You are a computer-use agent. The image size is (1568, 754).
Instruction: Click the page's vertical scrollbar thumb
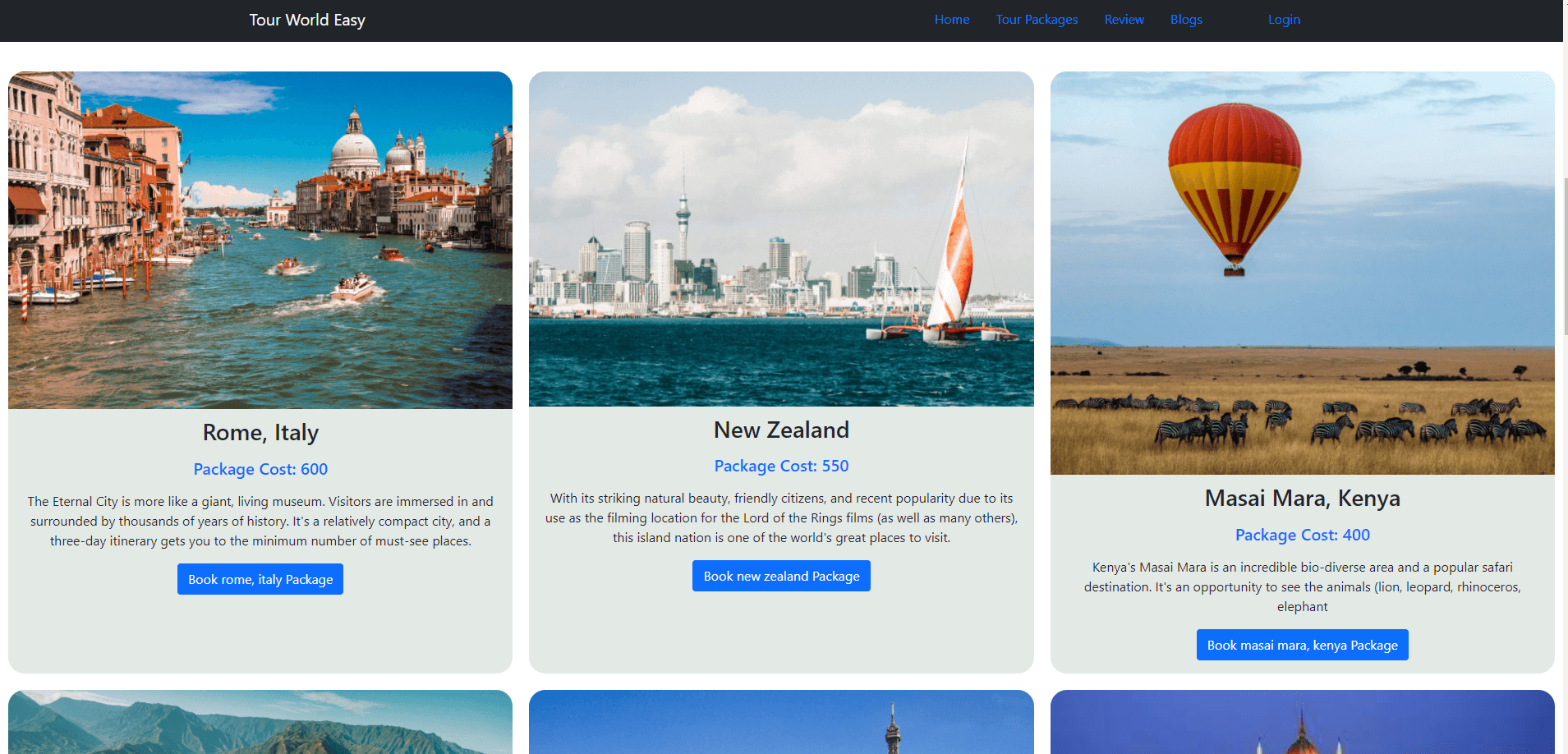1565,255
